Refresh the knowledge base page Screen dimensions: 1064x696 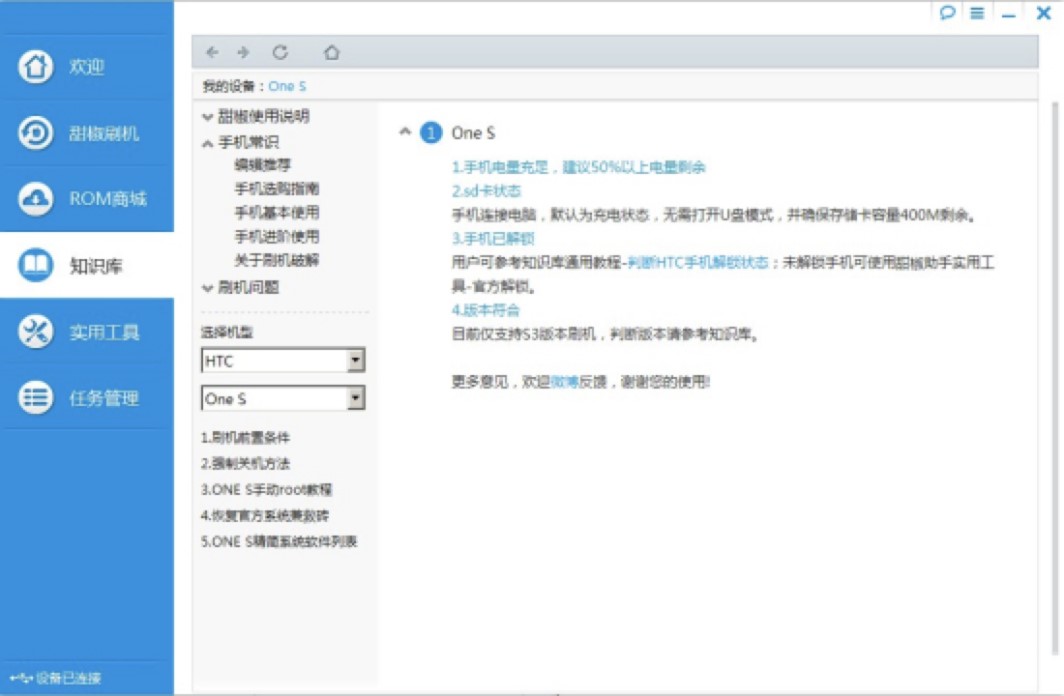(280, 52)
